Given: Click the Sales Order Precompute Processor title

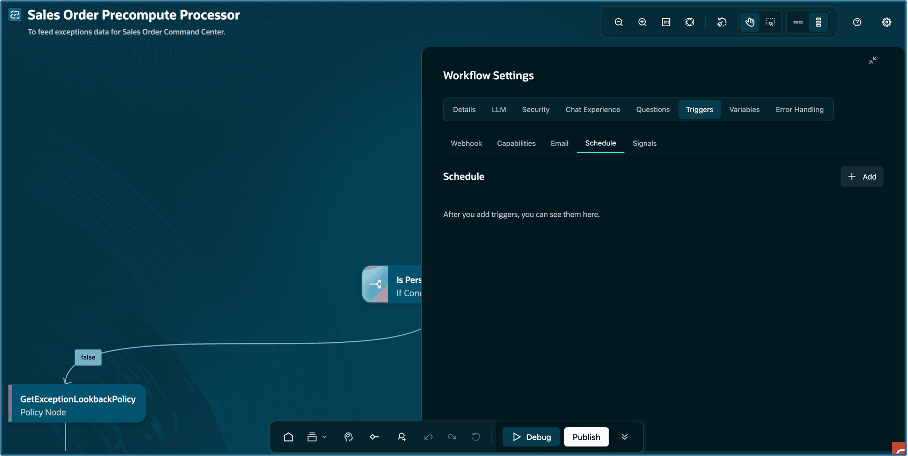Looking at the screenshot, I should (134, 15).
